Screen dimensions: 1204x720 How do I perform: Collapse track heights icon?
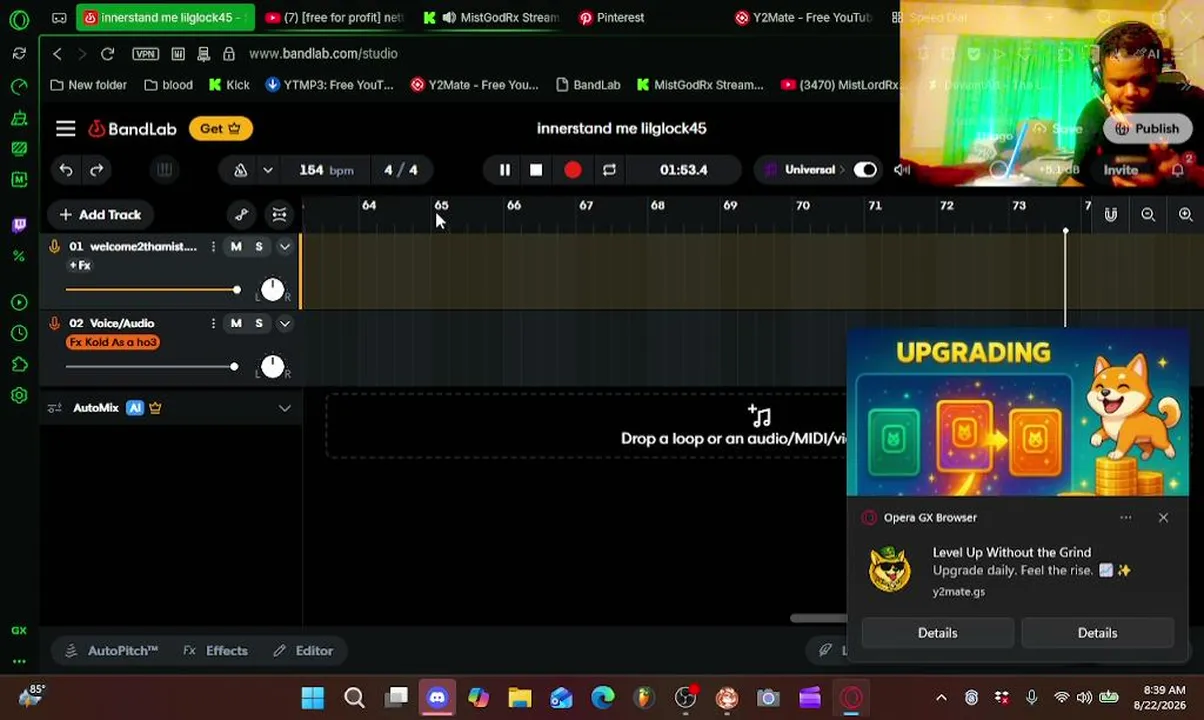(x=279, y=215)
